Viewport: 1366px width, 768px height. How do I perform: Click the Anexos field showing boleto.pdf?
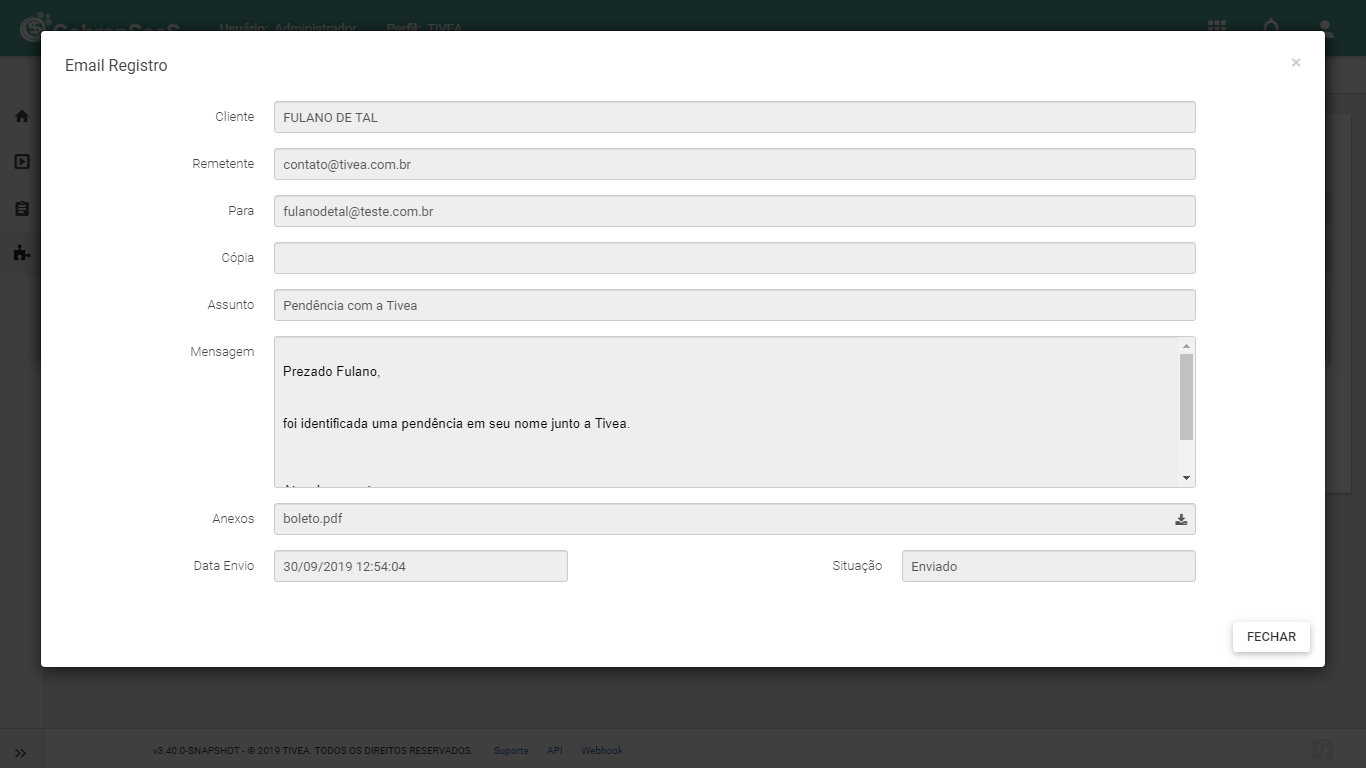tap(735, 519)
